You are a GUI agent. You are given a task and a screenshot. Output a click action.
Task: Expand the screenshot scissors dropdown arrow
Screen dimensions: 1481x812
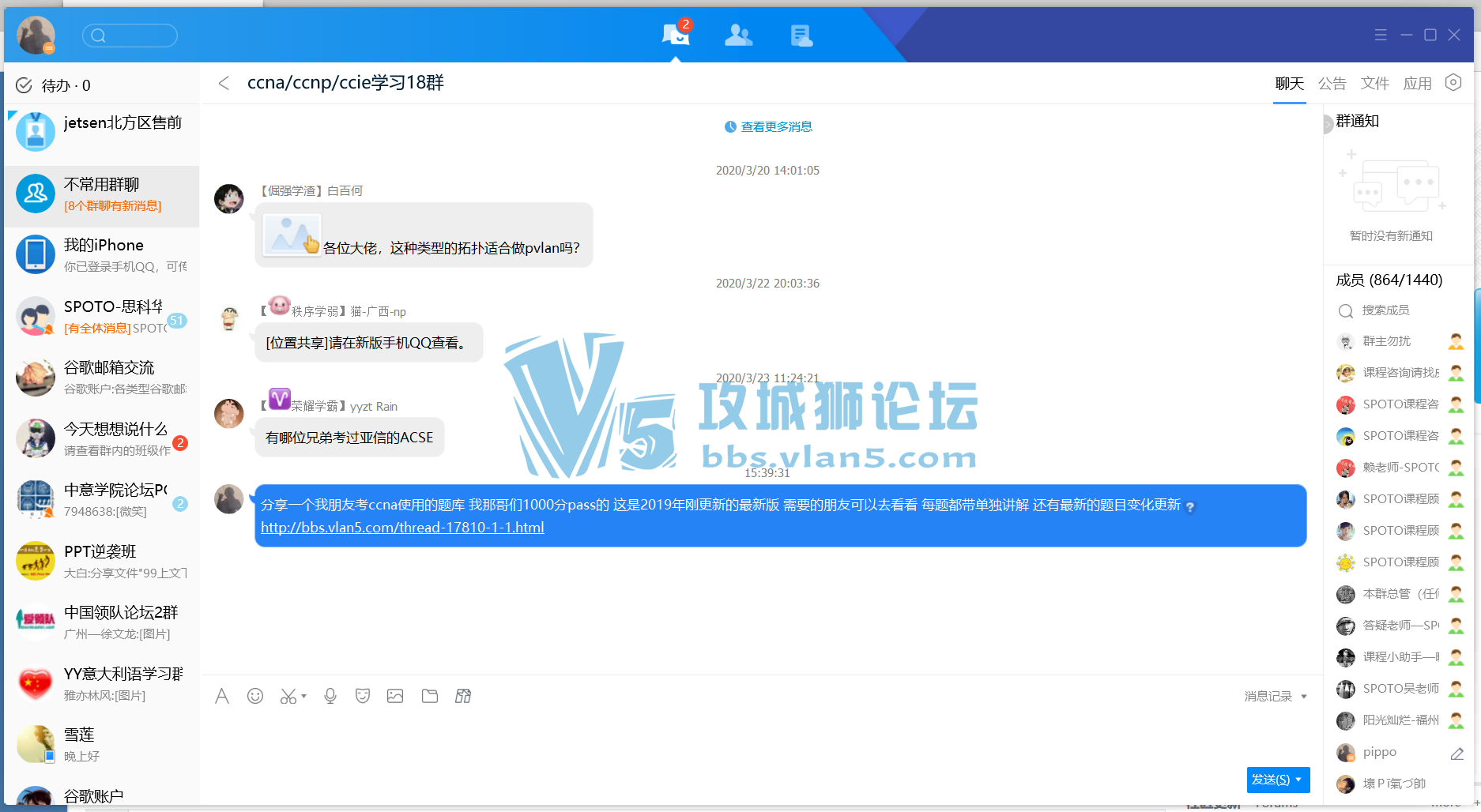304,697
